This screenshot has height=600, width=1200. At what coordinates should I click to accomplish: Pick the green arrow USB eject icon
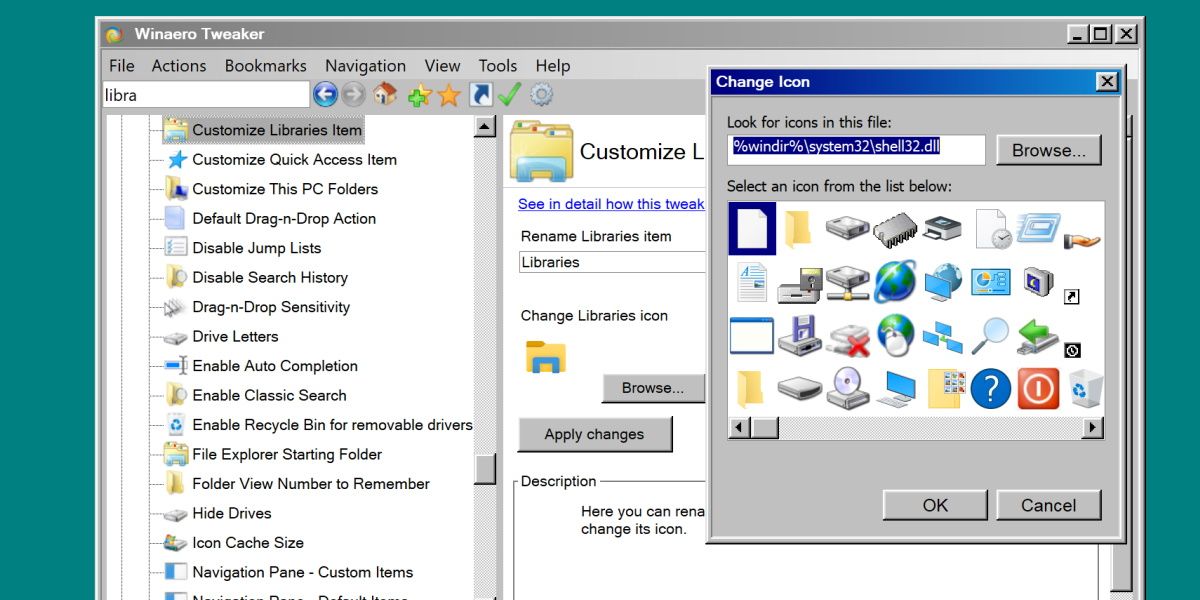point(1038,336)
